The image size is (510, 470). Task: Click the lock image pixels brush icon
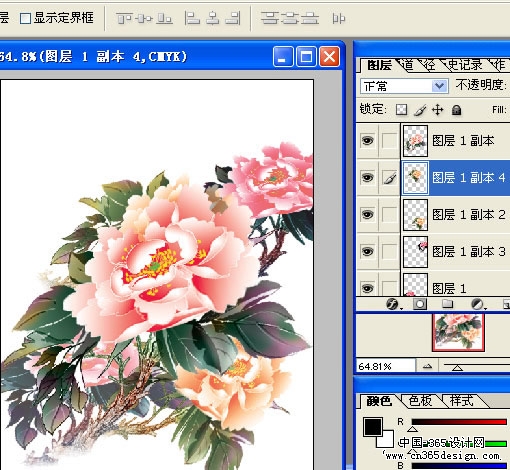420,110
